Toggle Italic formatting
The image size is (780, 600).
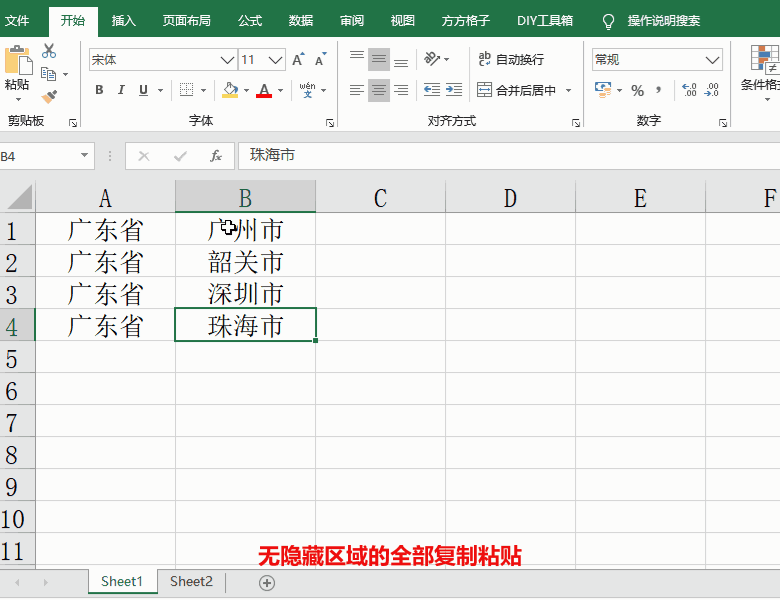click(x=121, y=90)
